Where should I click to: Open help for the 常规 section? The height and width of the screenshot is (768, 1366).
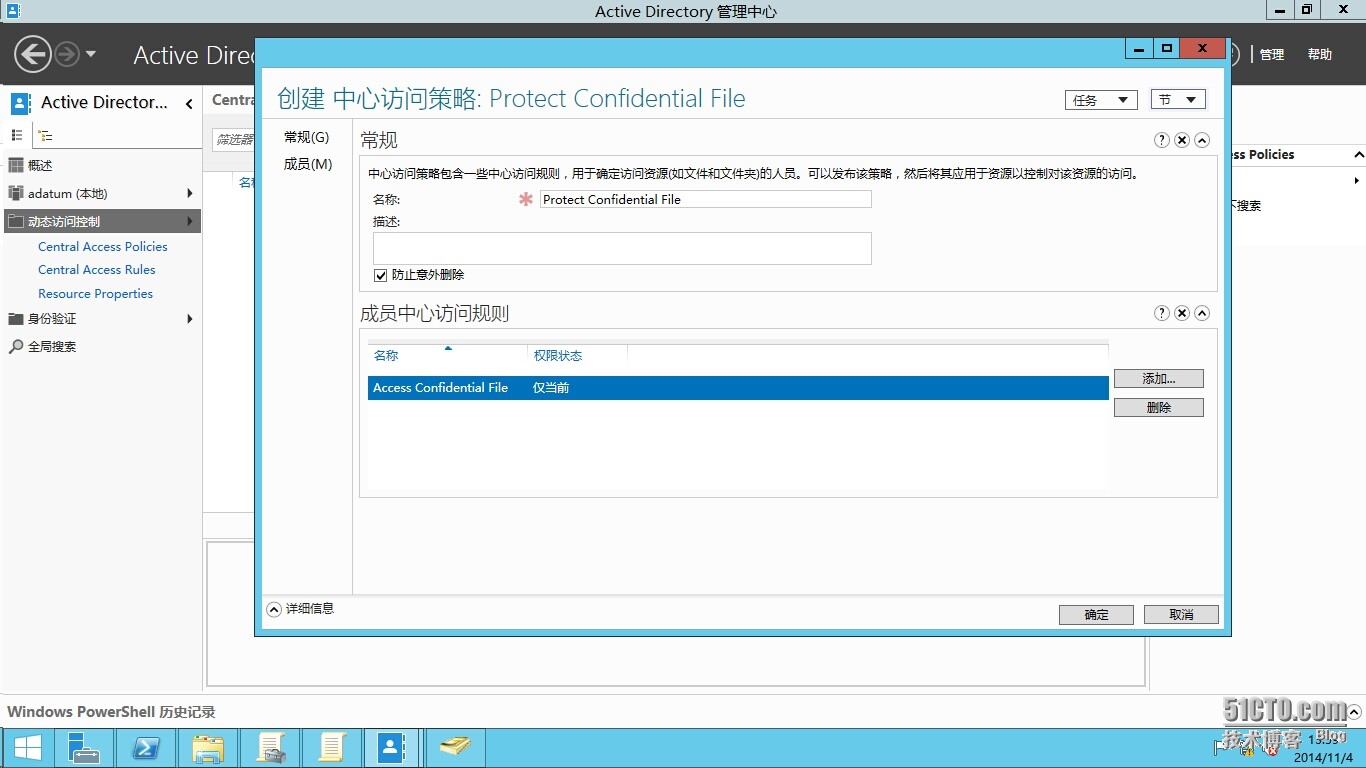coord(1162,140)
